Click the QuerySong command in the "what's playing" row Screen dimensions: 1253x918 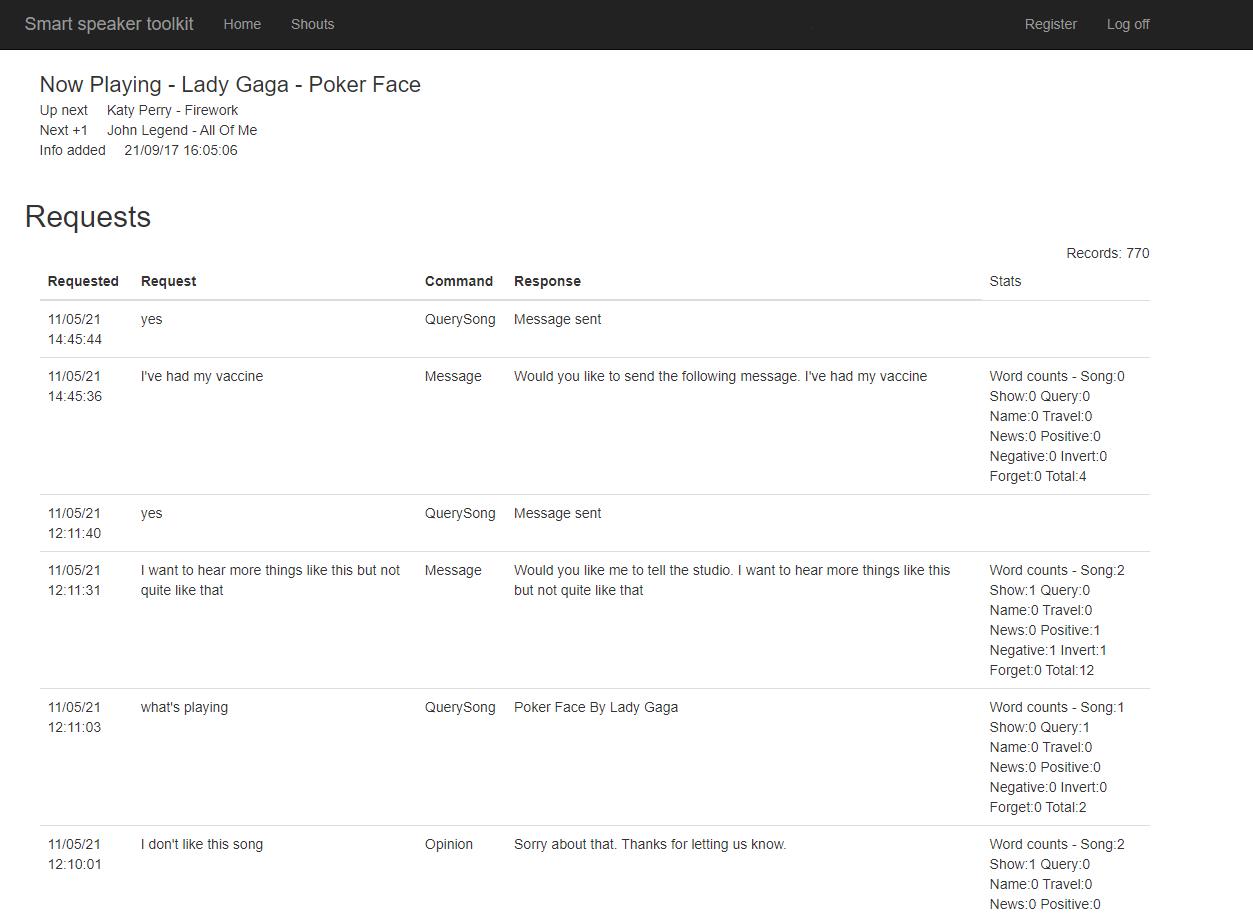[460, 707]
